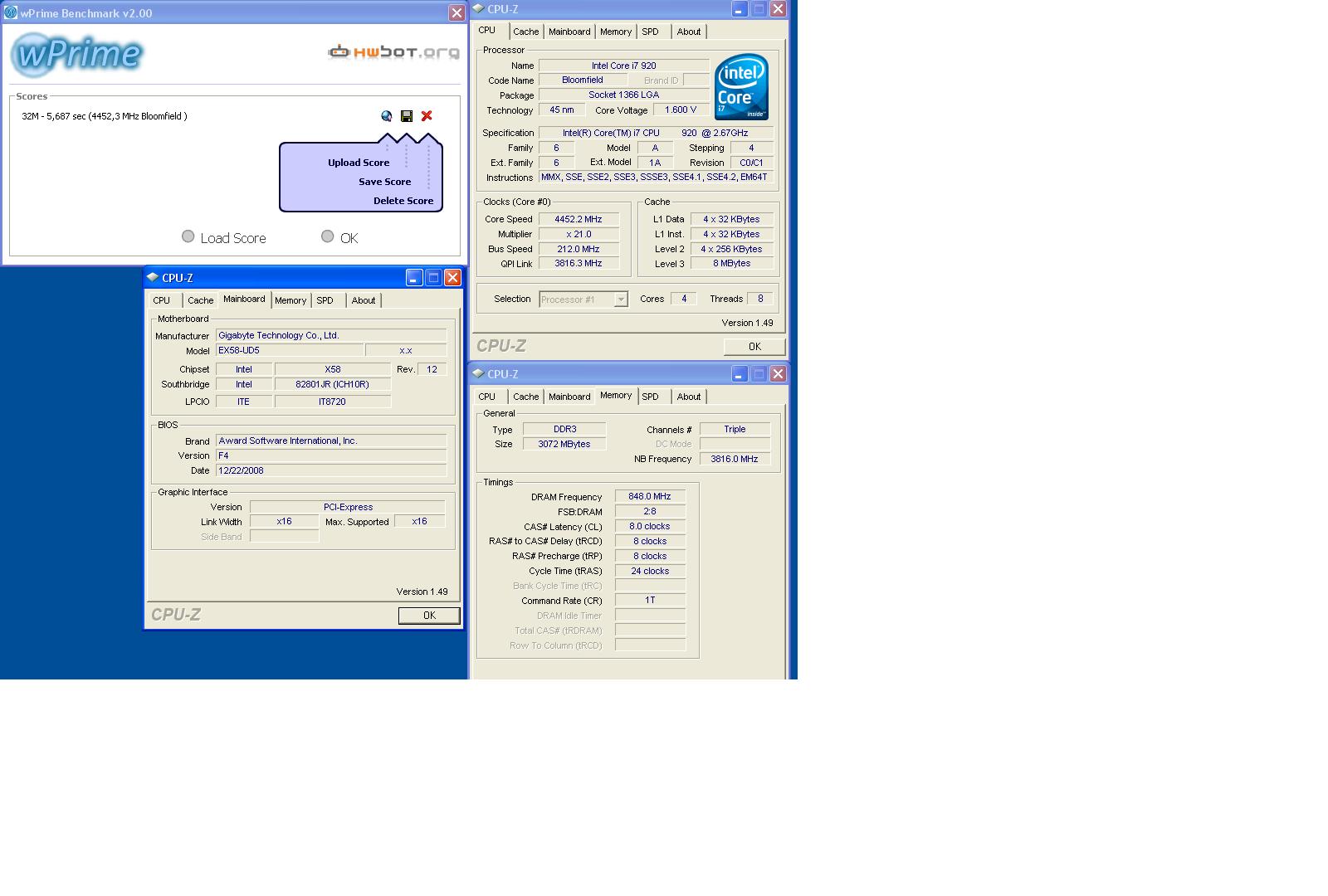Click the globe upload icon in wPrime scores

tap(387, 116)
